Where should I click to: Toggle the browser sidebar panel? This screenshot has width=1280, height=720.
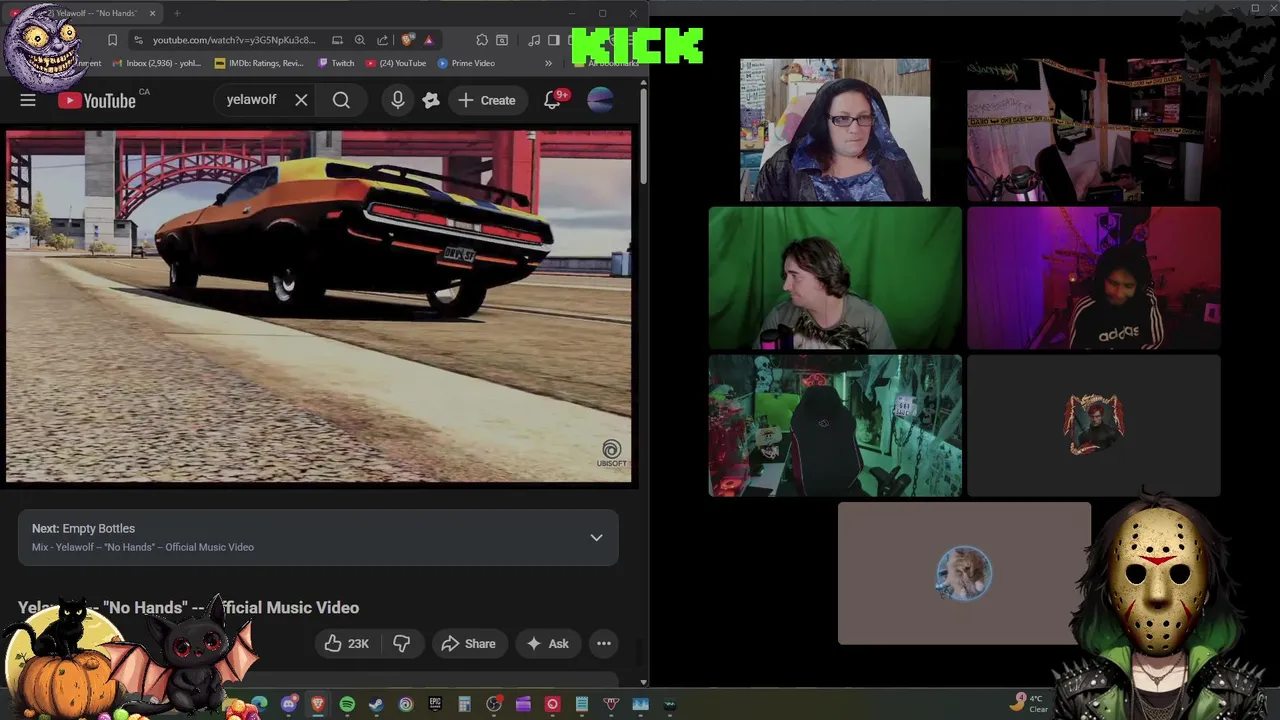[x=553, y=40]
